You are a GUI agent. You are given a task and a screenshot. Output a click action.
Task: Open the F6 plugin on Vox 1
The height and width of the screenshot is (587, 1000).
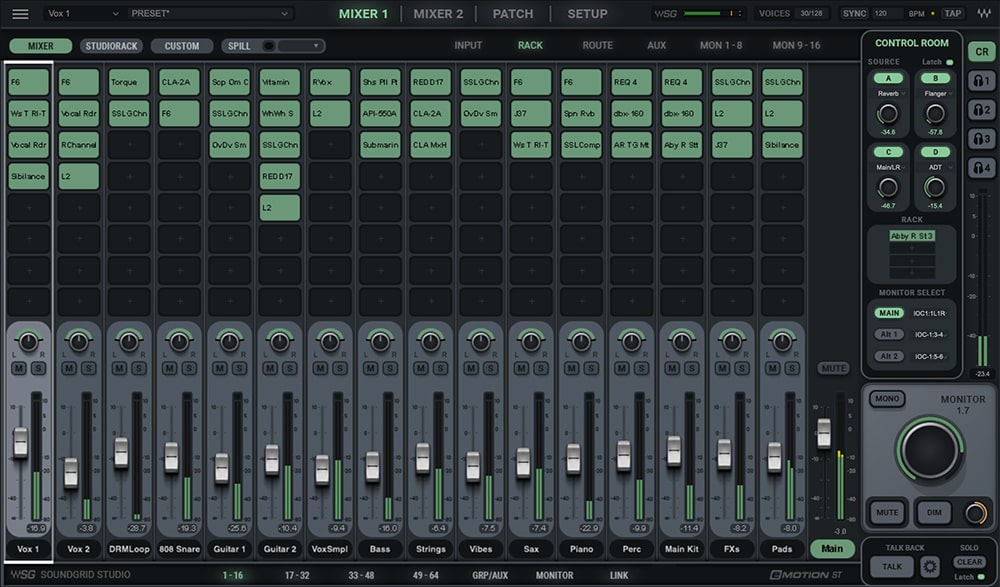pos(27,81)
